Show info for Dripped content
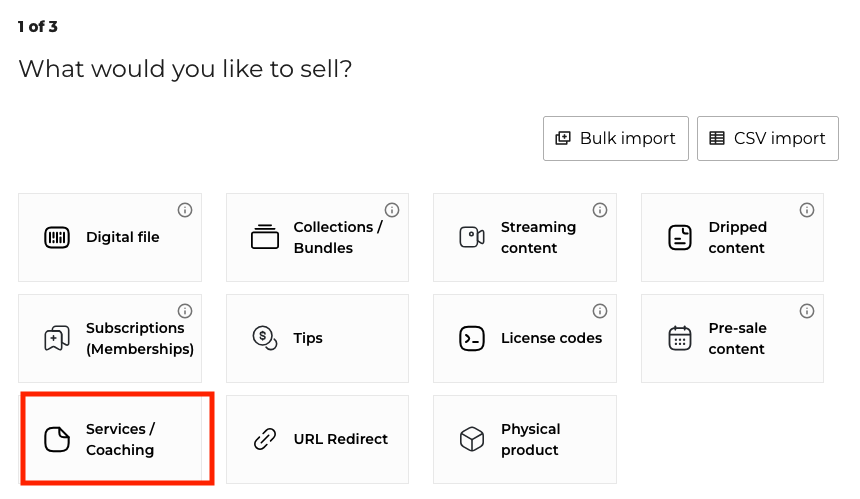The height and width of the screenshot is (499, 860). click(x=807, y=210)
